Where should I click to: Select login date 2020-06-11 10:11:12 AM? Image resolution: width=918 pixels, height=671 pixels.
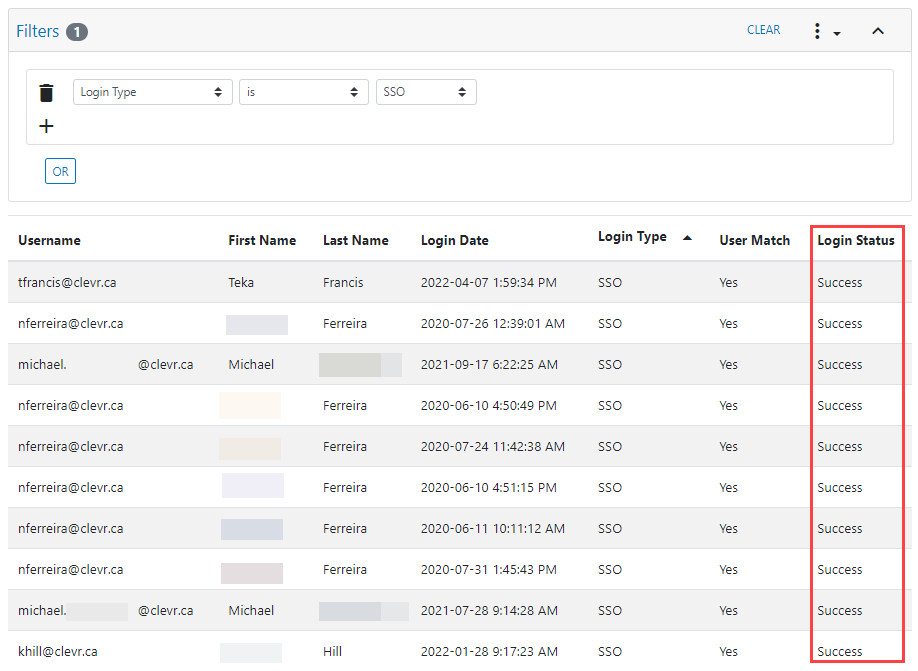pyautogui.click(x=492, y=528)
